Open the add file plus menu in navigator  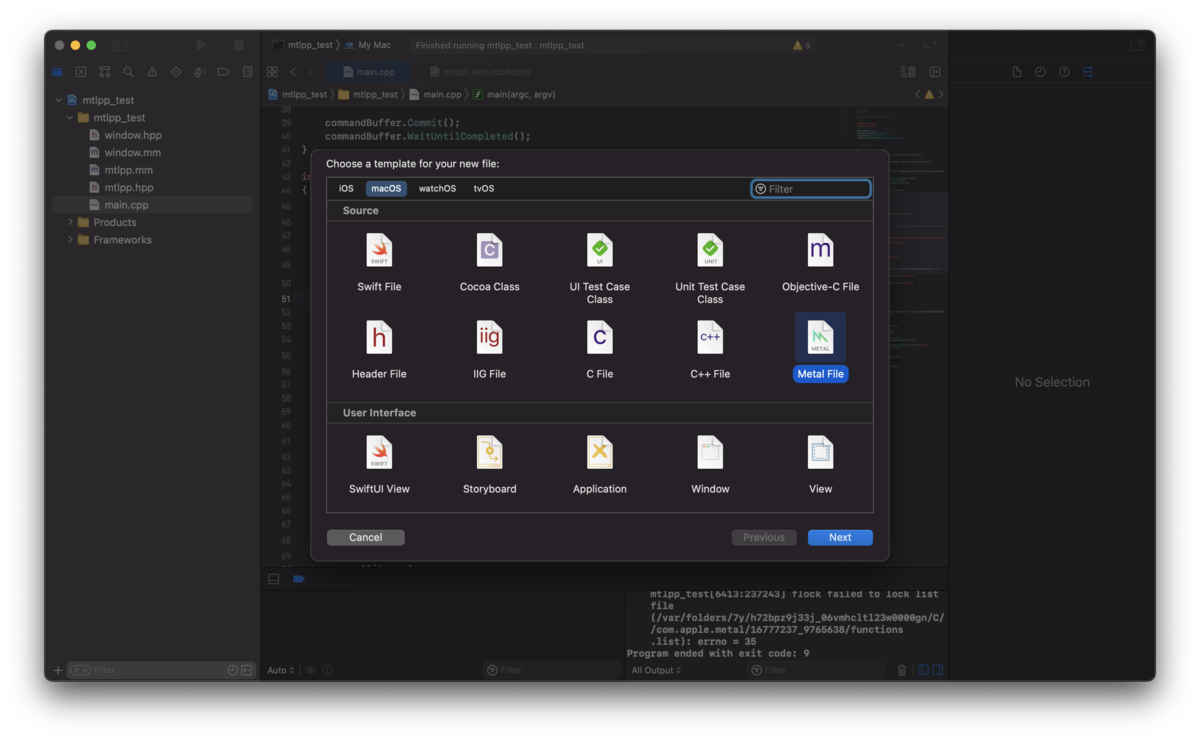(57, 670)
